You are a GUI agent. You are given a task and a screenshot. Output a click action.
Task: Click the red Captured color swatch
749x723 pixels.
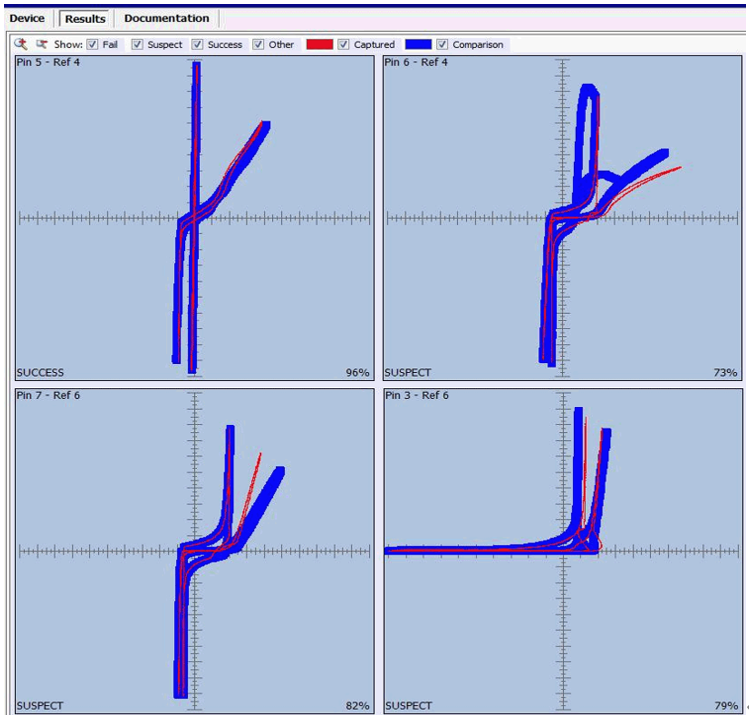click(319, 45)
